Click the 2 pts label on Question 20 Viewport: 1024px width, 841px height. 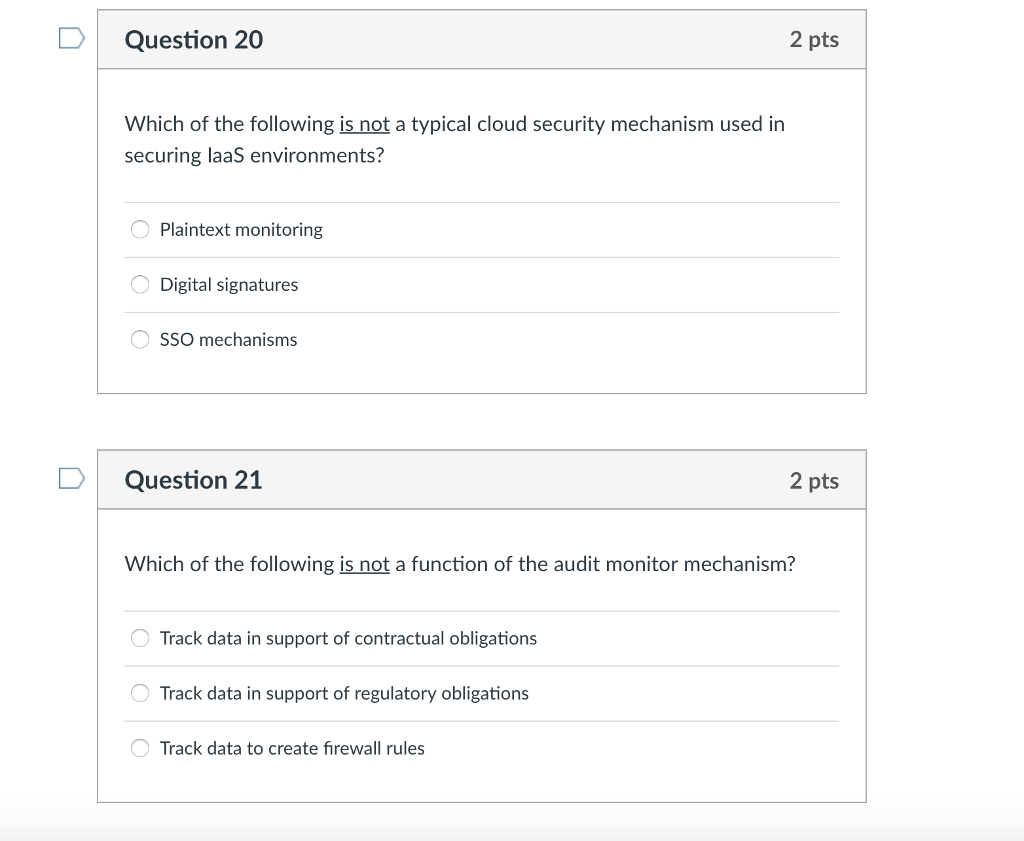813,40
